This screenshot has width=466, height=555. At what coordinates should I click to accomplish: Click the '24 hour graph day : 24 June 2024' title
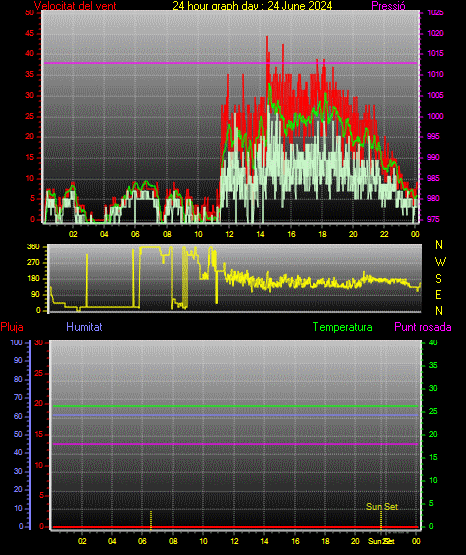coord(252,6)
